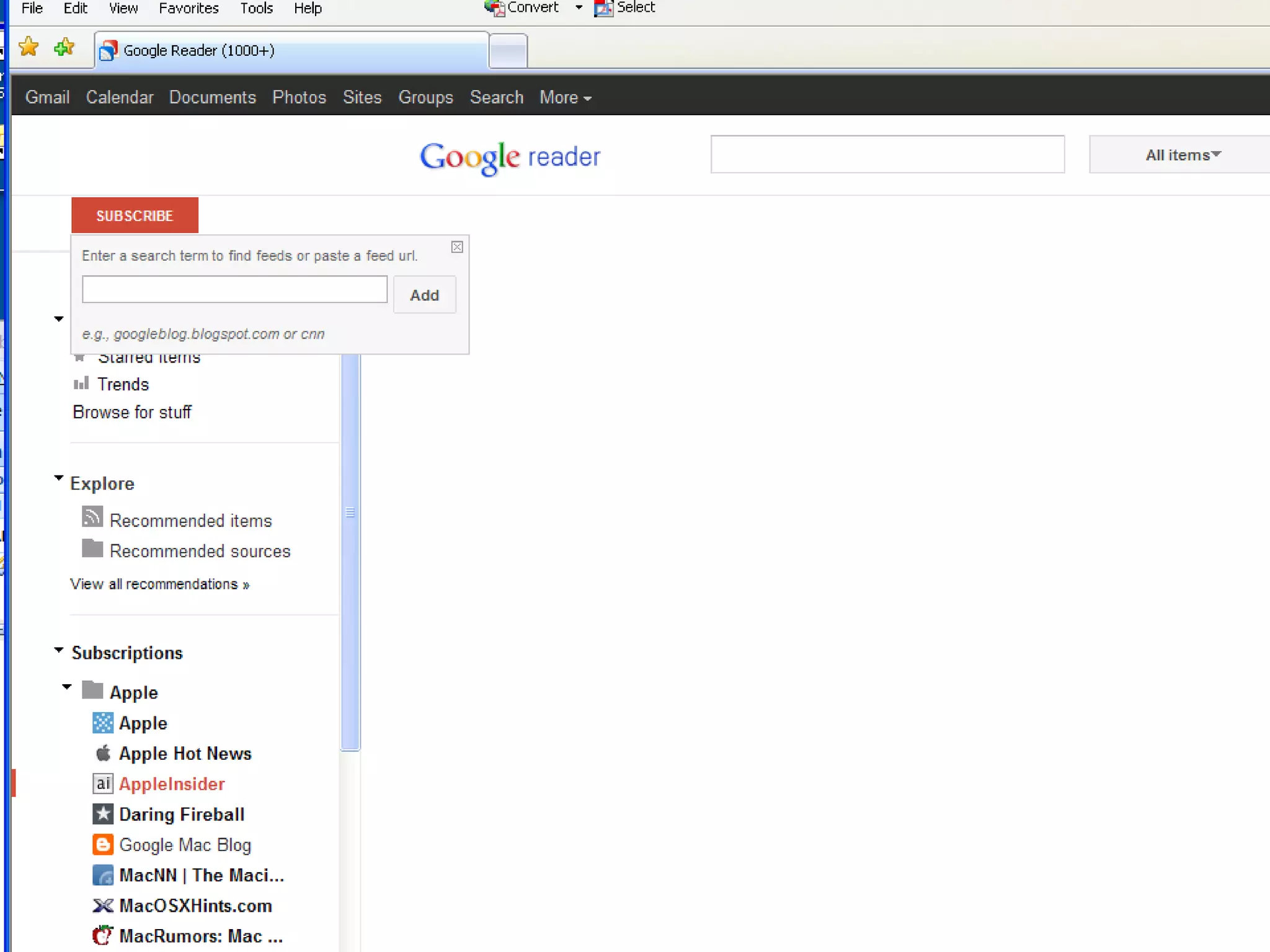This screenshot has width=1270, height=952.
Task: Collapse the Apple folder
Action: (x=67, y=687)
